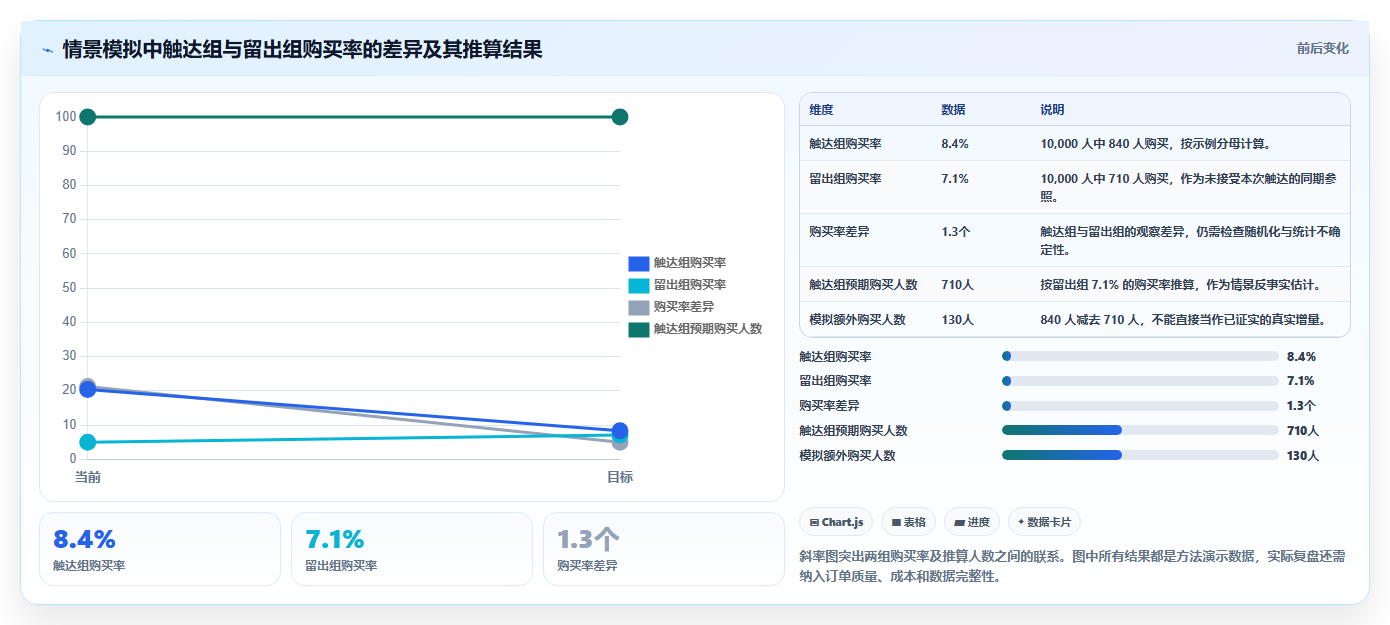Image resolution: width=1390 pixels, height=625 pixels.
Task: Click the footer note starting '斜率图突出'
Action: 1072,566
